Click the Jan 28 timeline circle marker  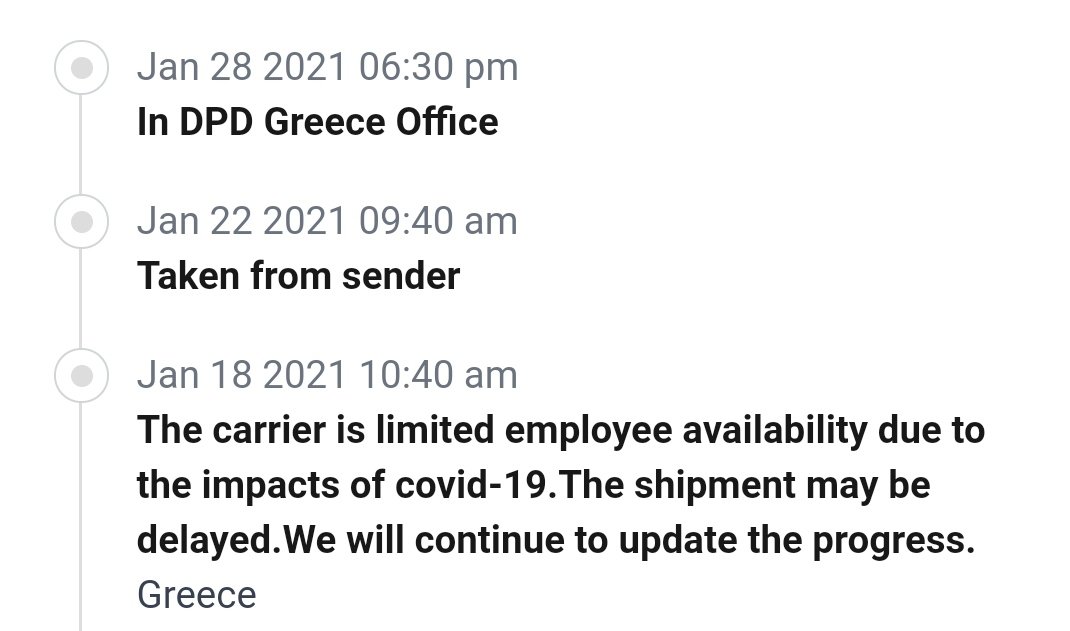(81, 68)
